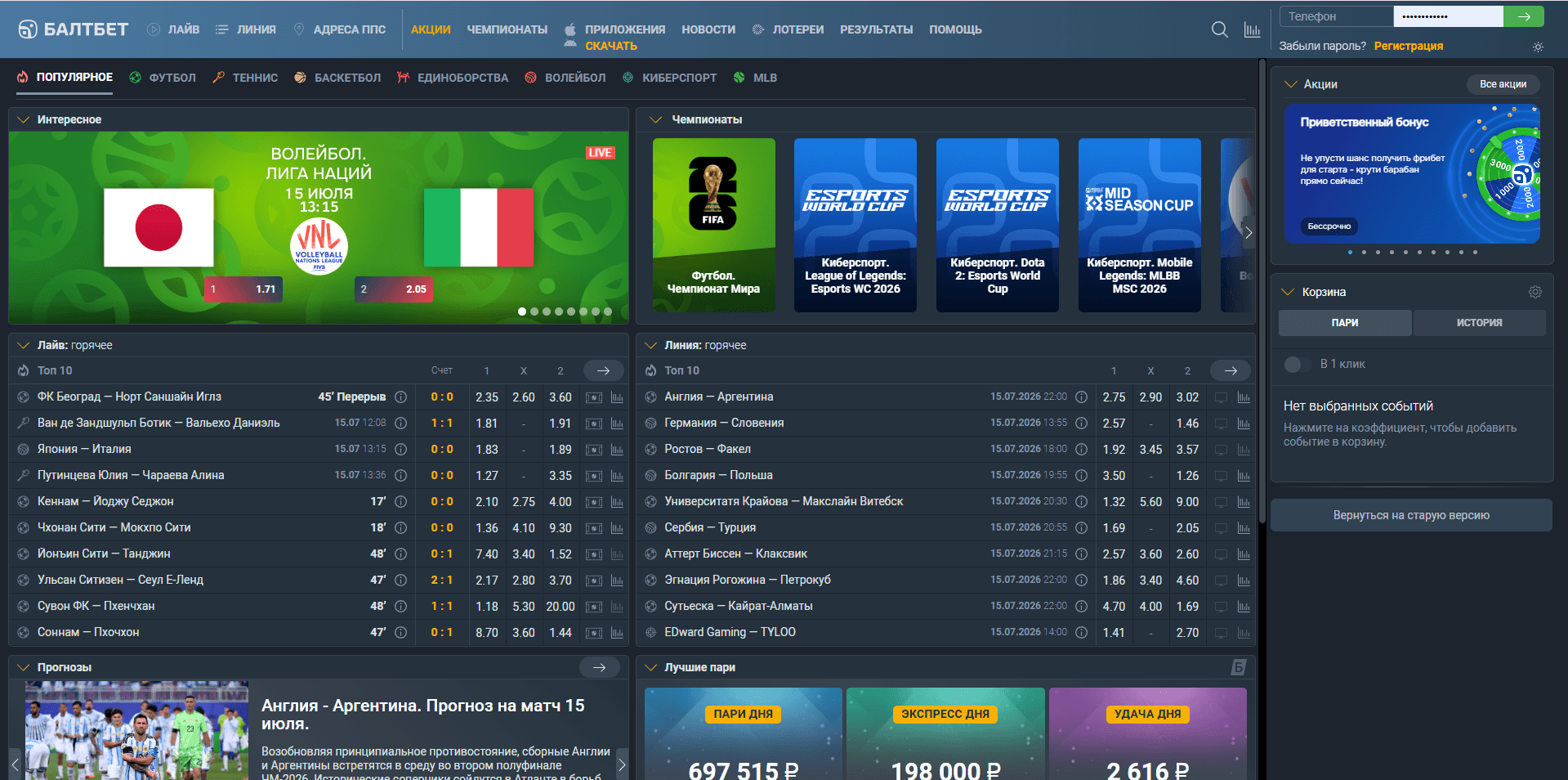Open the search magnifier icon

(x=1219, y=29)
